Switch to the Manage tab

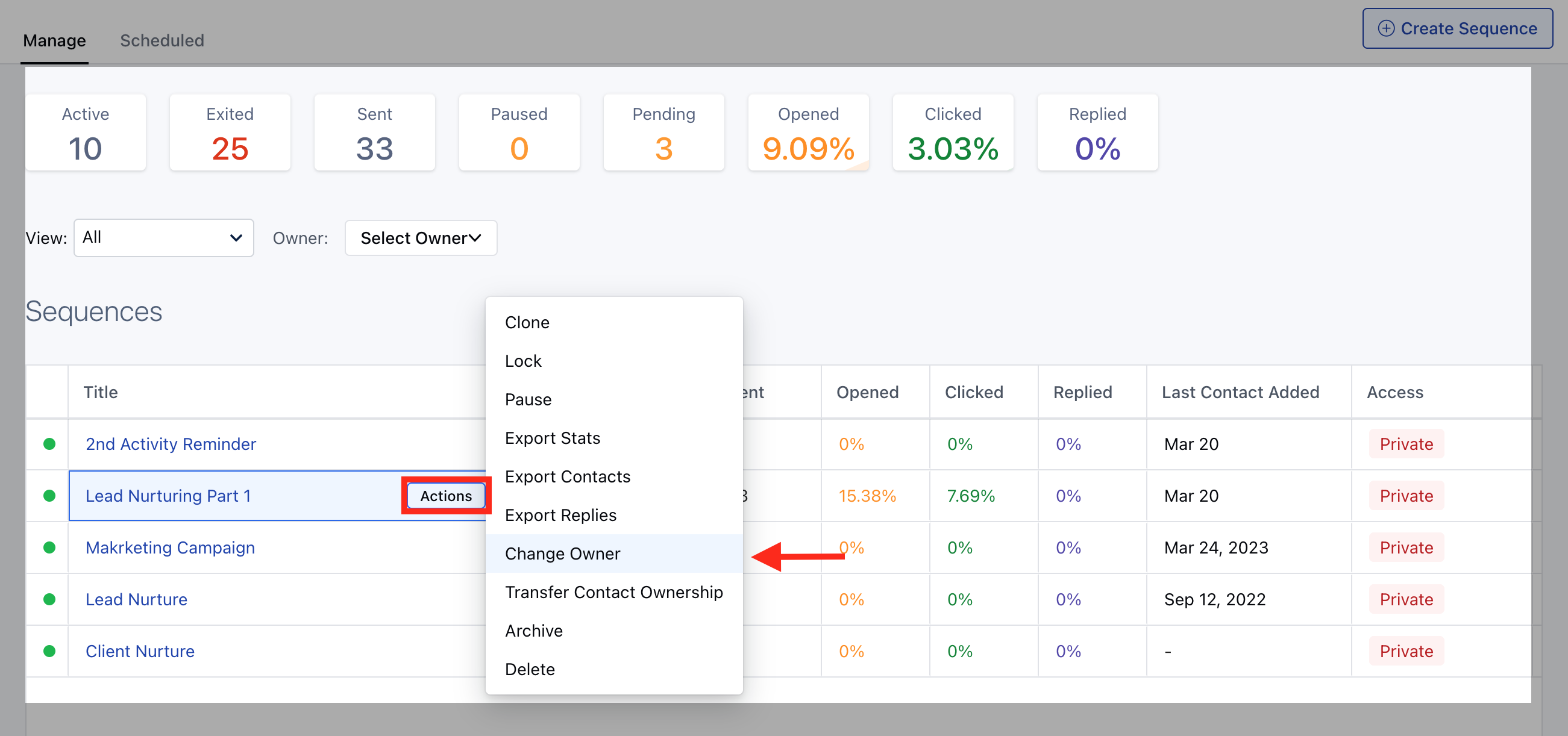click(x=54, y=41)
